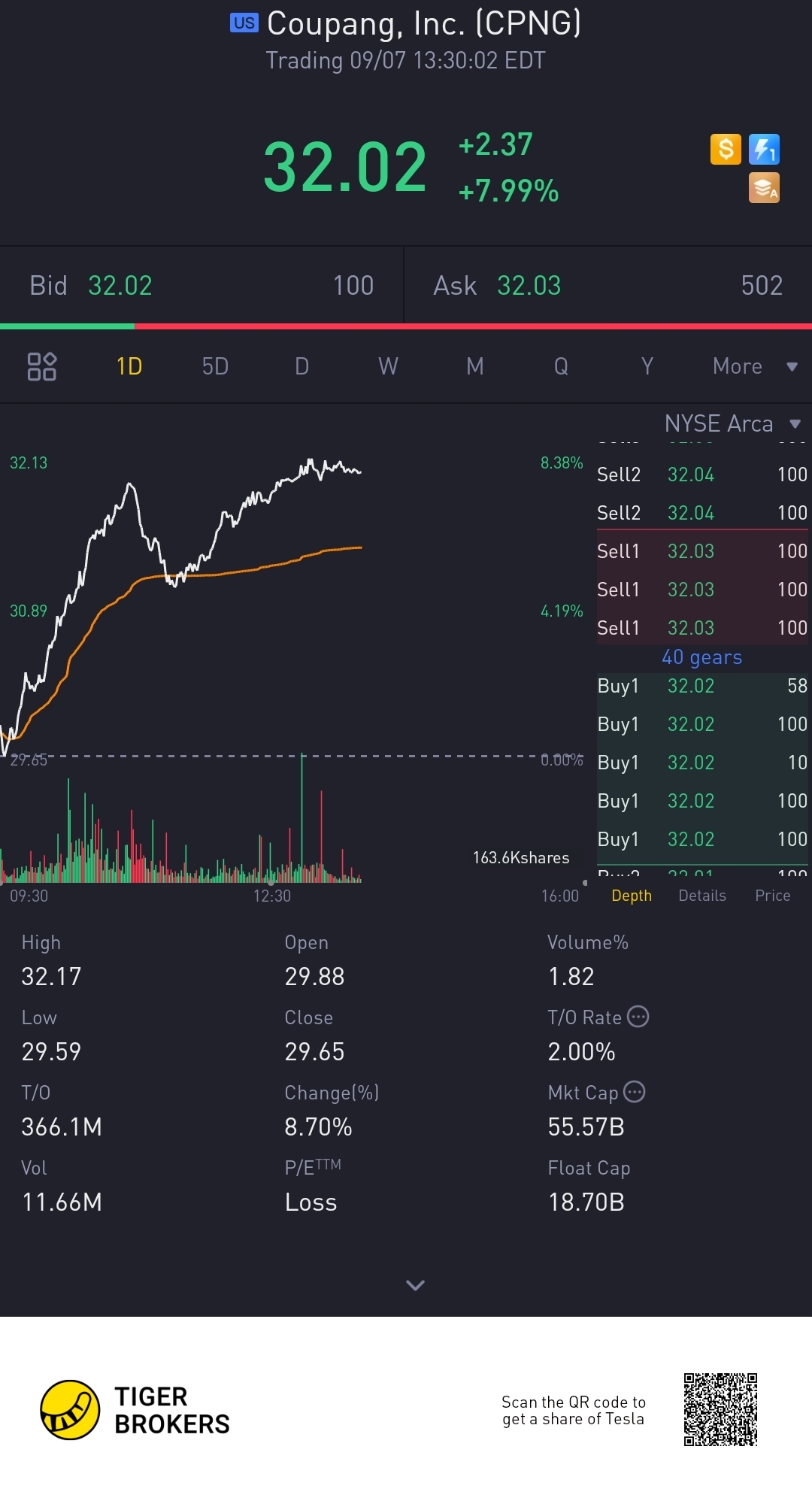The height and width of the screenshot is (1504, 812).
Task: Tap the Volume% value 1.82
Action: coord(571,977)
